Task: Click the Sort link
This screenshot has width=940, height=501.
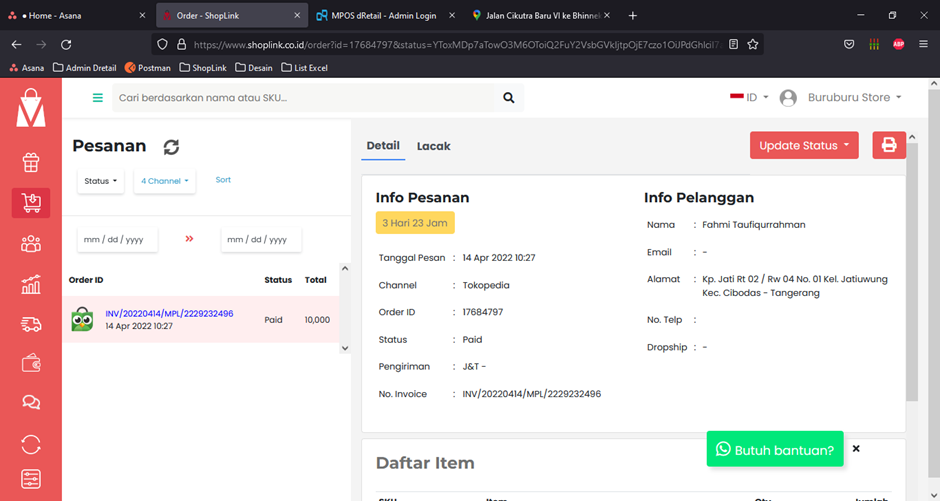Action: click(223, 180)
